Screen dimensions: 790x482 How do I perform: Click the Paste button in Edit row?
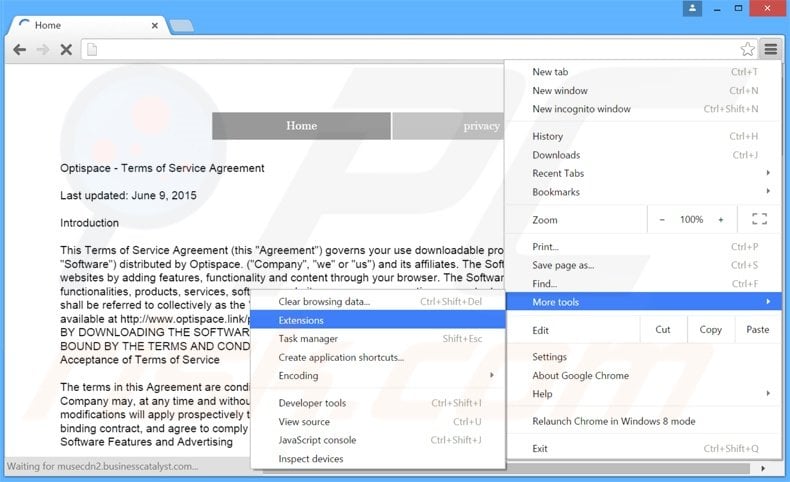point(758,329)
